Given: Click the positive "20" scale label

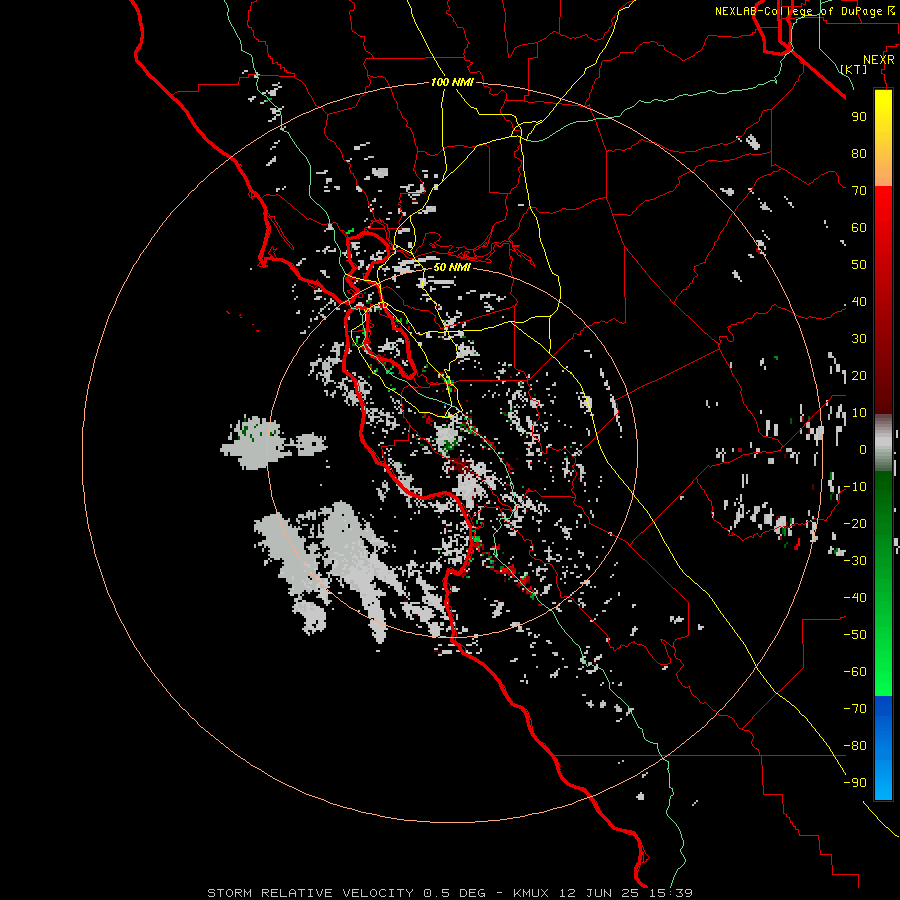Looking at the screenshot, I should [859, 376].
